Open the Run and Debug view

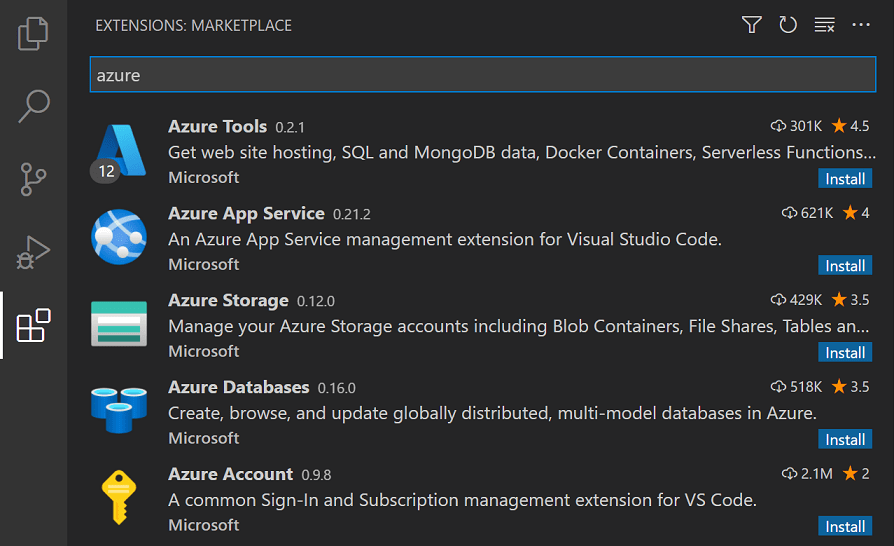[x=33, y=252]
